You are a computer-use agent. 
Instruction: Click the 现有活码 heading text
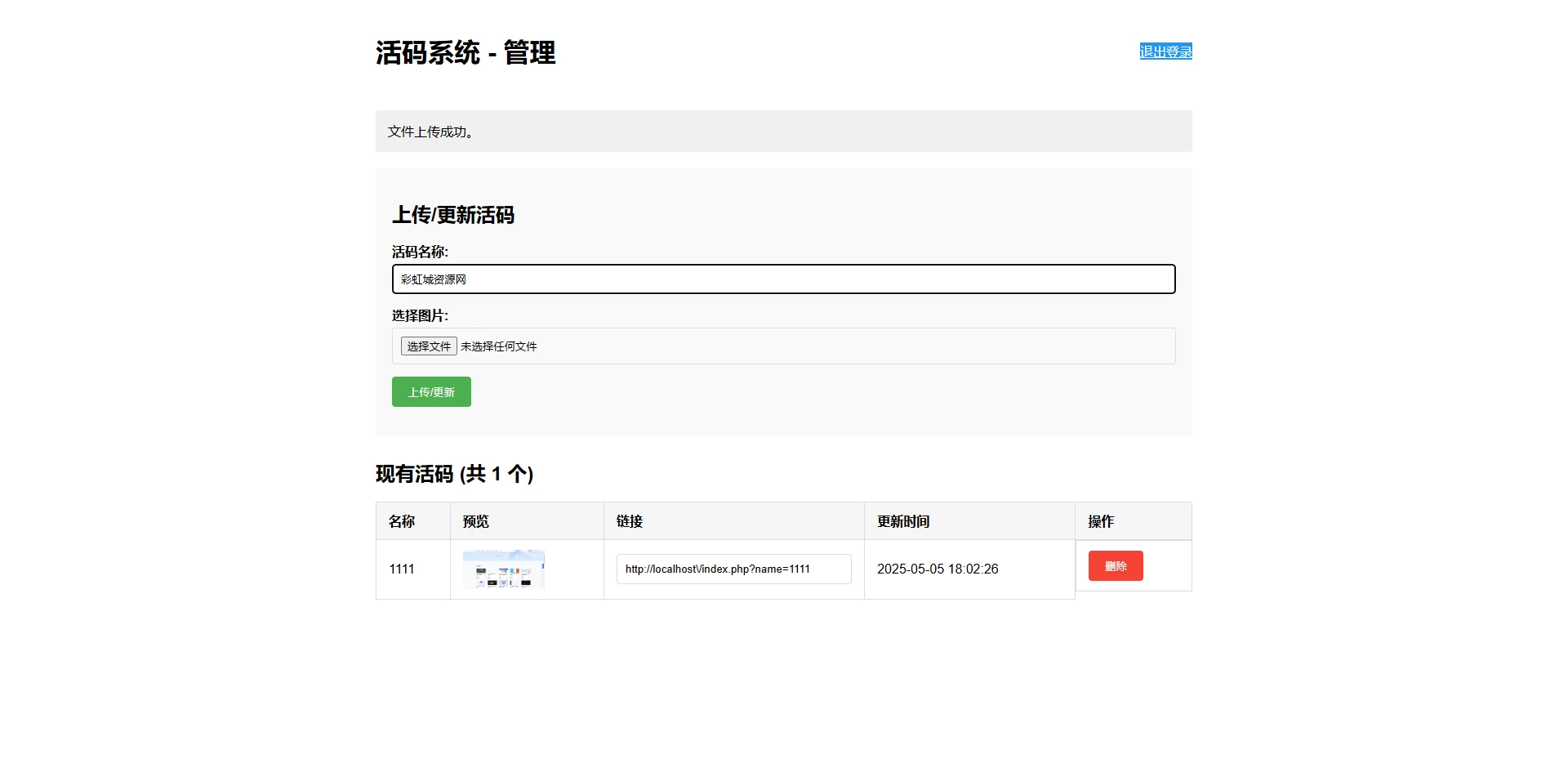point(454,475)
